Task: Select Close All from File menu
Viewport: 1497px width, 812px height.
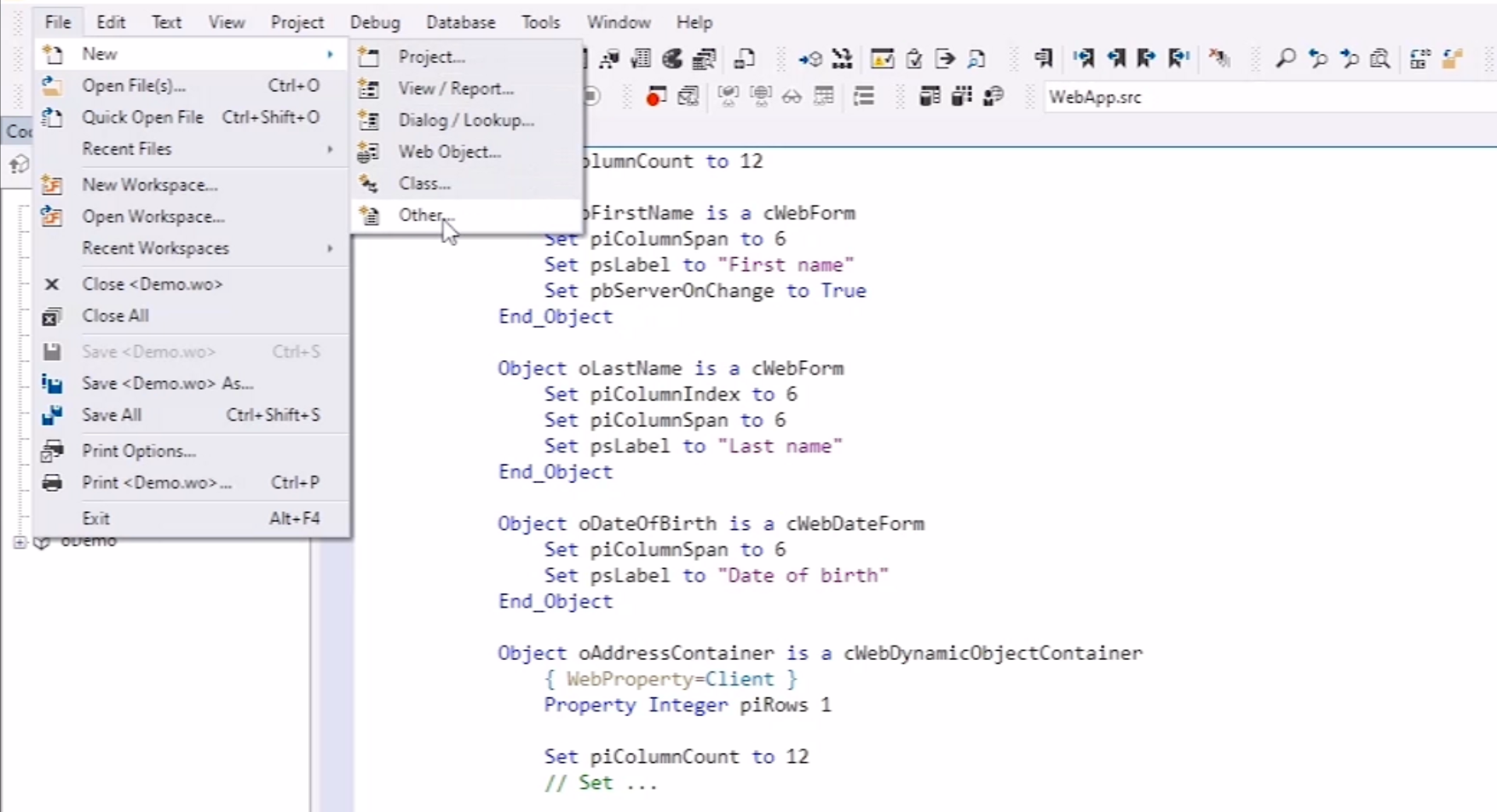Action: (x=115, y=316)
